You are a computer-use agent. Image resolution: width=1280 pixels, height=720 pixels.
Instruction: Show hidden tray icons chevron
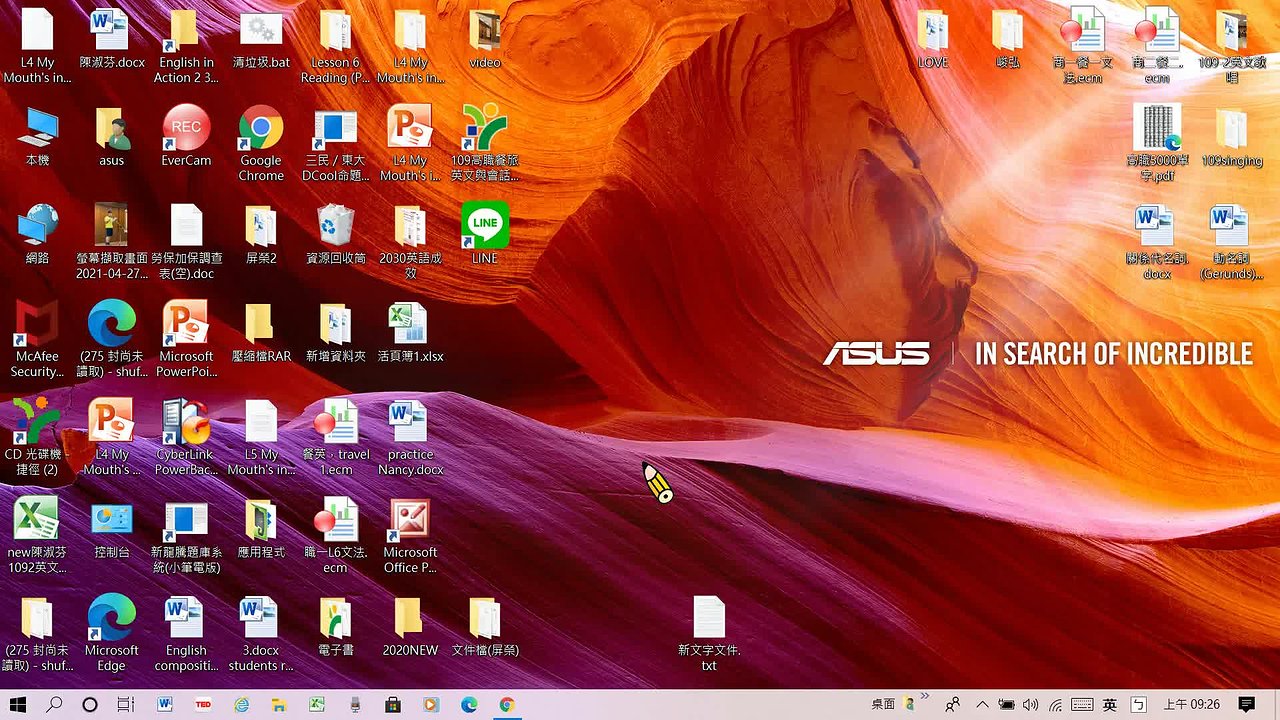click(x=982, y=705)
